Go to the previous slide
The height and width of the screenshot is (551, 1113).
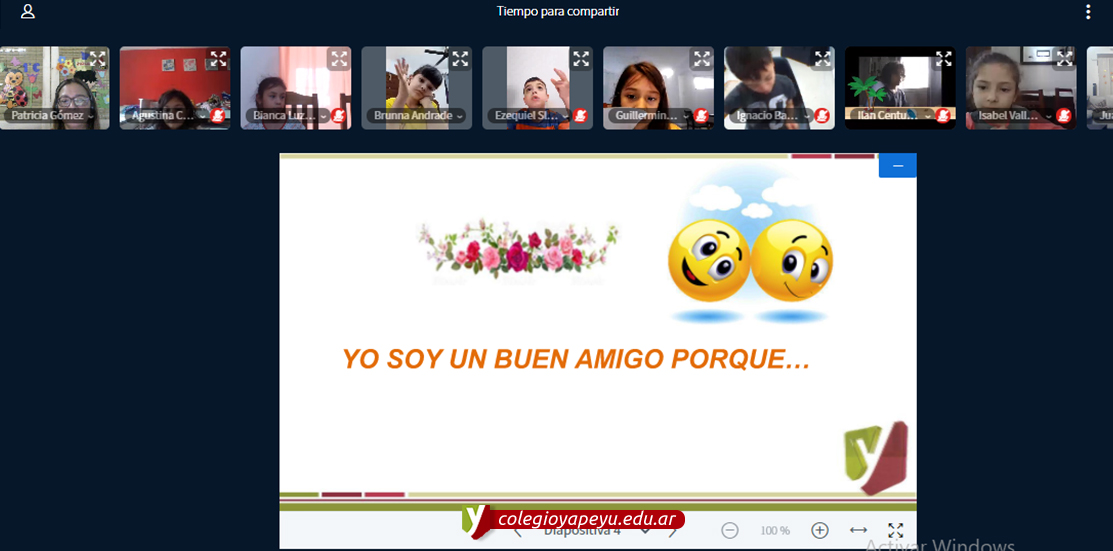pos(518,532)
